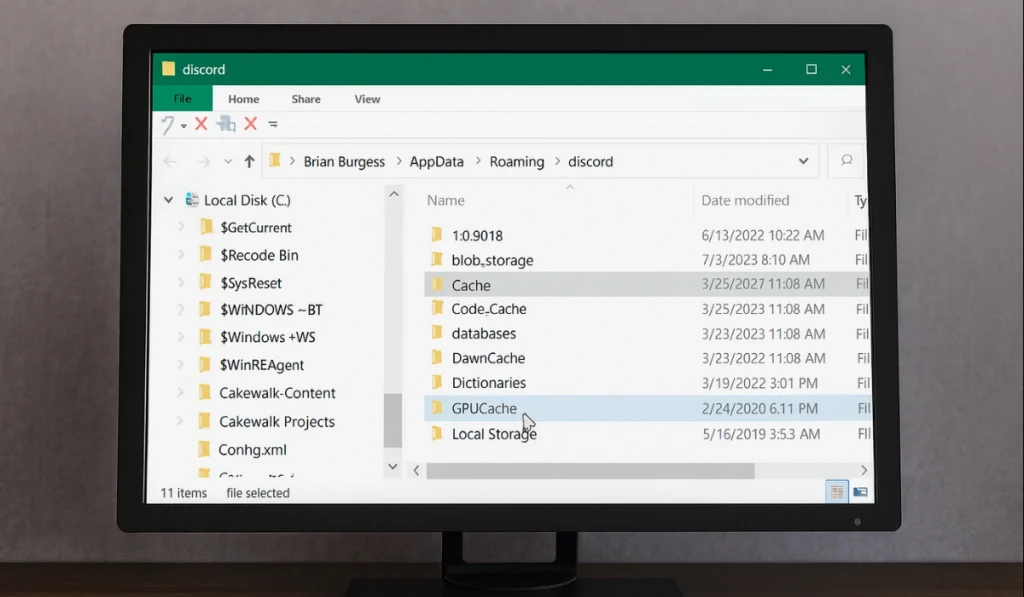Image resolution: width=1024 pixels, height=597 pixels.
Task: Open recent locations dropdown chevron
Action: pyautogui.click(x=228, y=161)
